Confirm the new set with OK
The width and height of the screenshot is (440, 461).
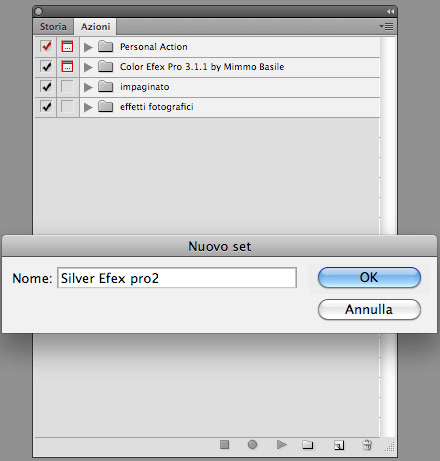(x=369, y=277)
